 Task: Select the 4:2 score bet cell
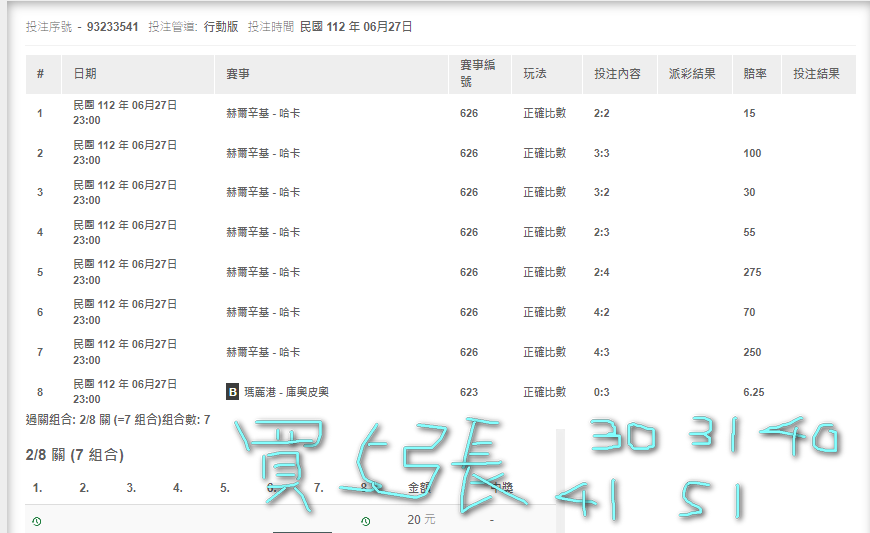tap(601, 312)
